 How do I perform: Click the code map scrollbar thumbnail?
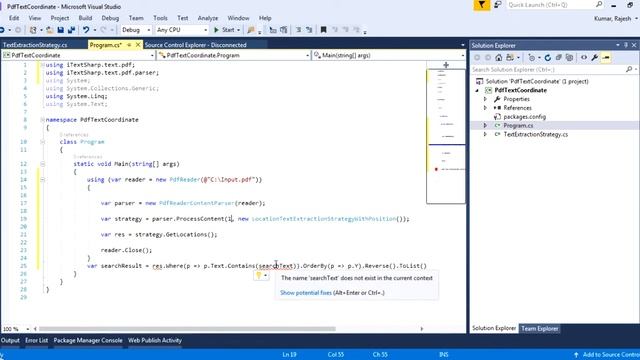tap(446, 136)
